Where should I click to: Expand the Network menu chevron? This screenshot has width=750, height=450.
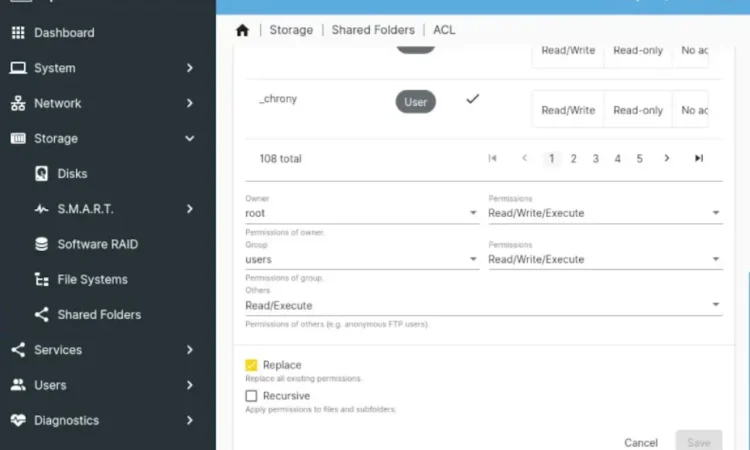(190, 103)
